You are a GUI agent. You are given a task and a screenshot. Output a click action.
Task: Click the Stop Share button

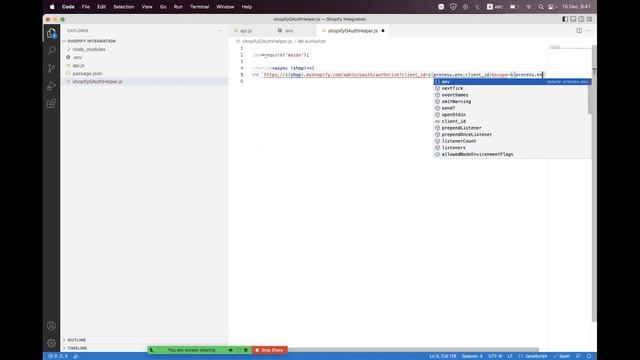[x=269, y=350]
